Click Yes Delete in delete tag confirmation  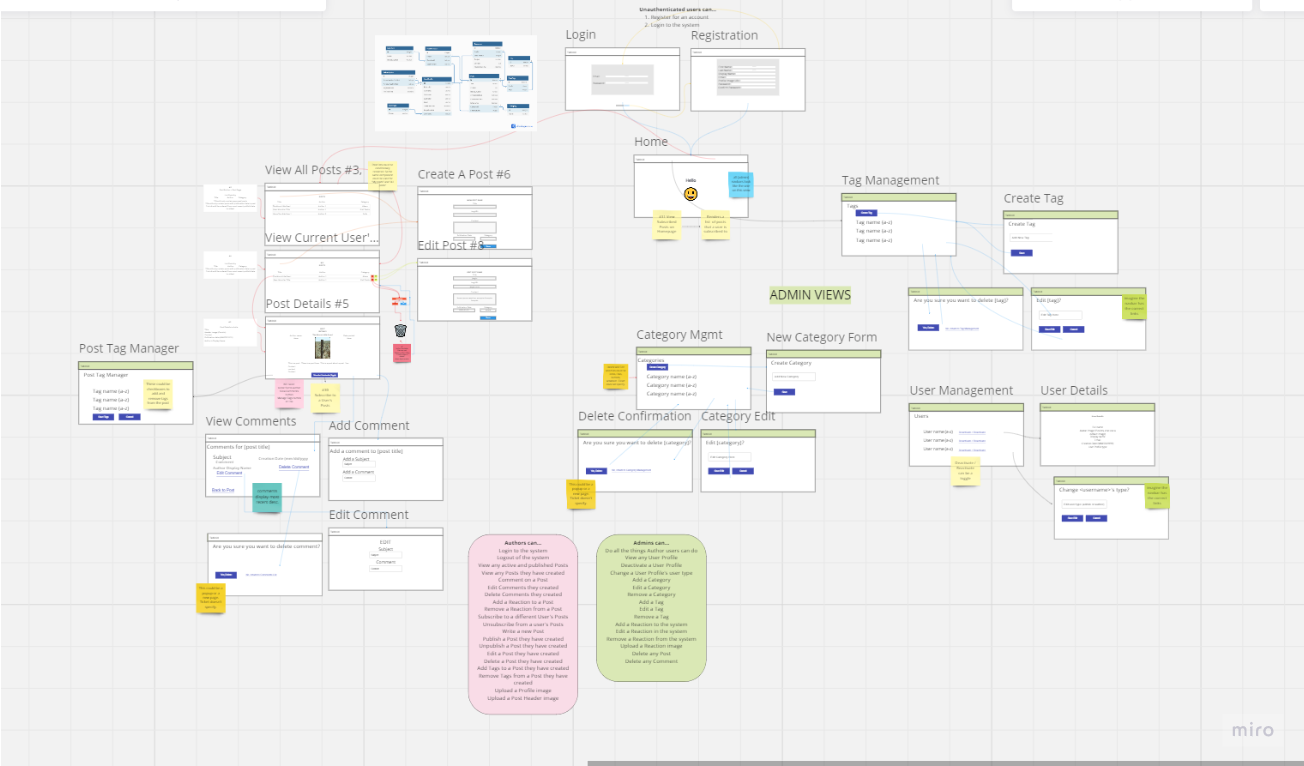pyautogui.click(x=928, y=327)
